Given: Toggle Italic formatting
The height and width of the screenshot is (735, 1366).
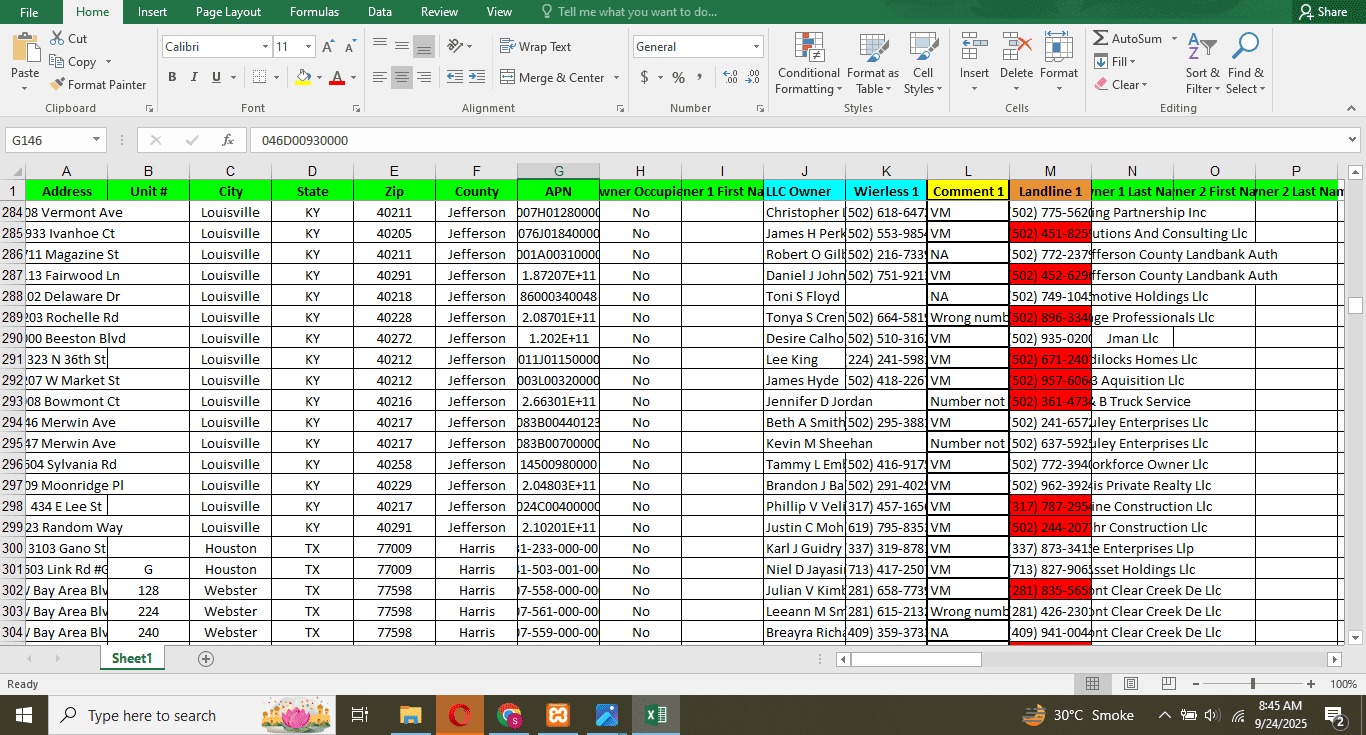Looking at the screenshot, I should pos(194,78).
